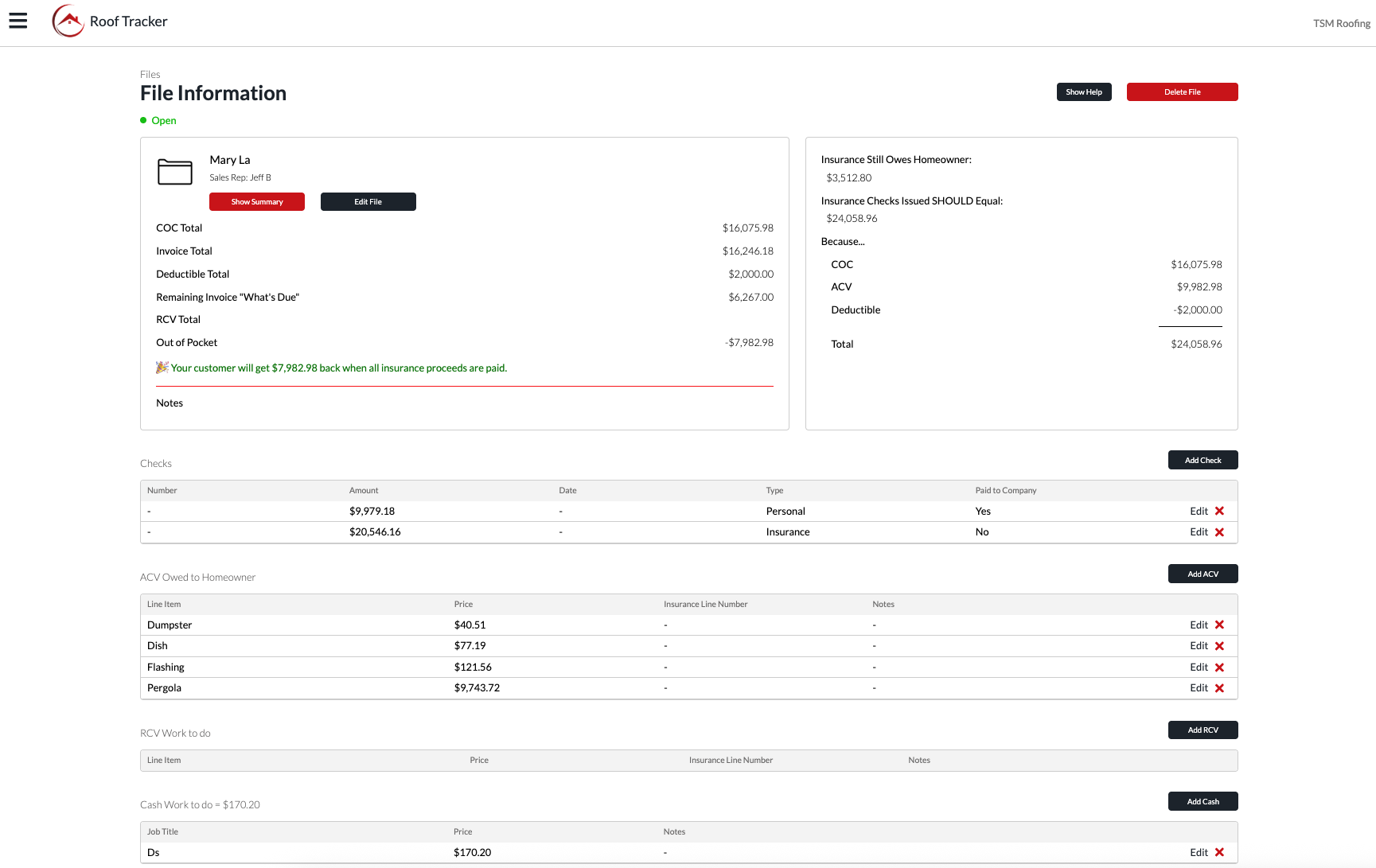Click the Personal check type cell
1376x868 pixels.
(785, 512)
